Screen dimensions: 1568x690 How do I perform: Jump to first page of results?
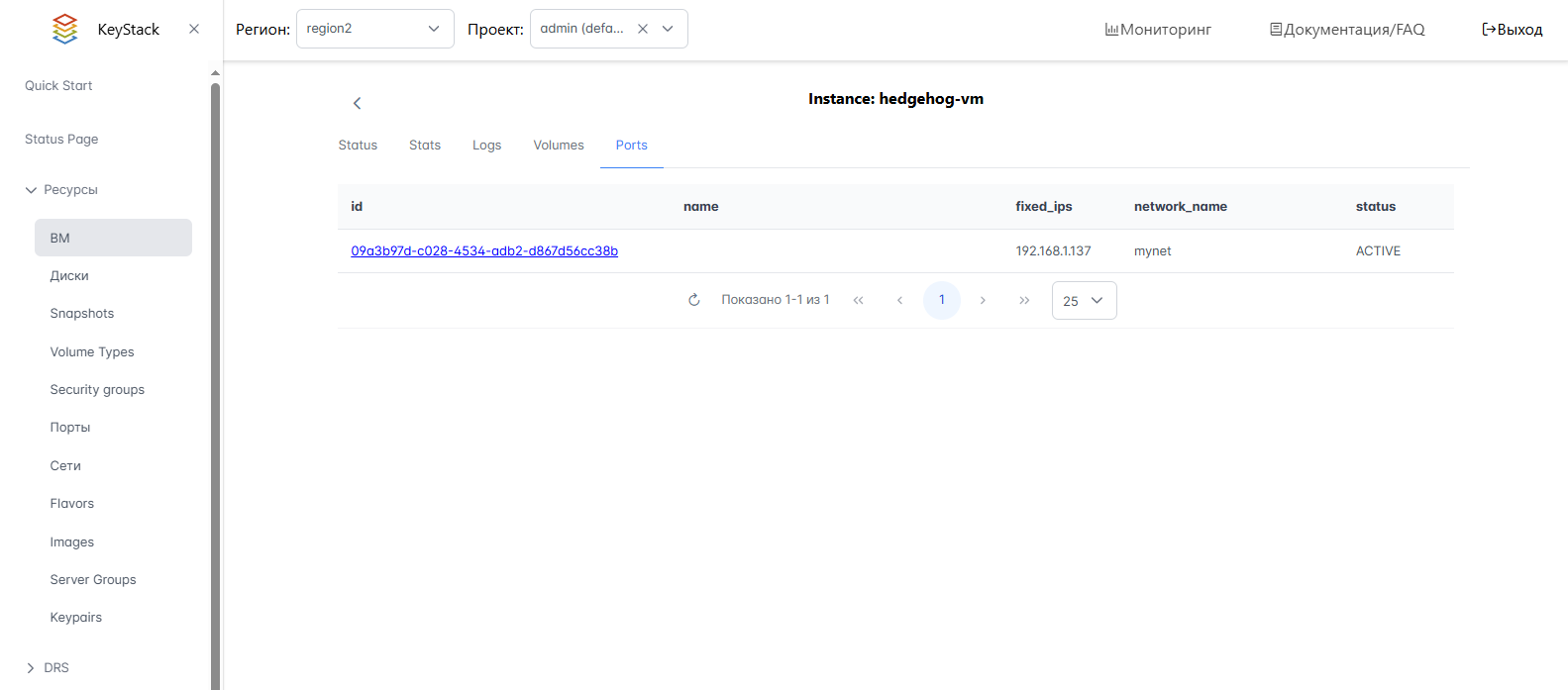[859, 300]
